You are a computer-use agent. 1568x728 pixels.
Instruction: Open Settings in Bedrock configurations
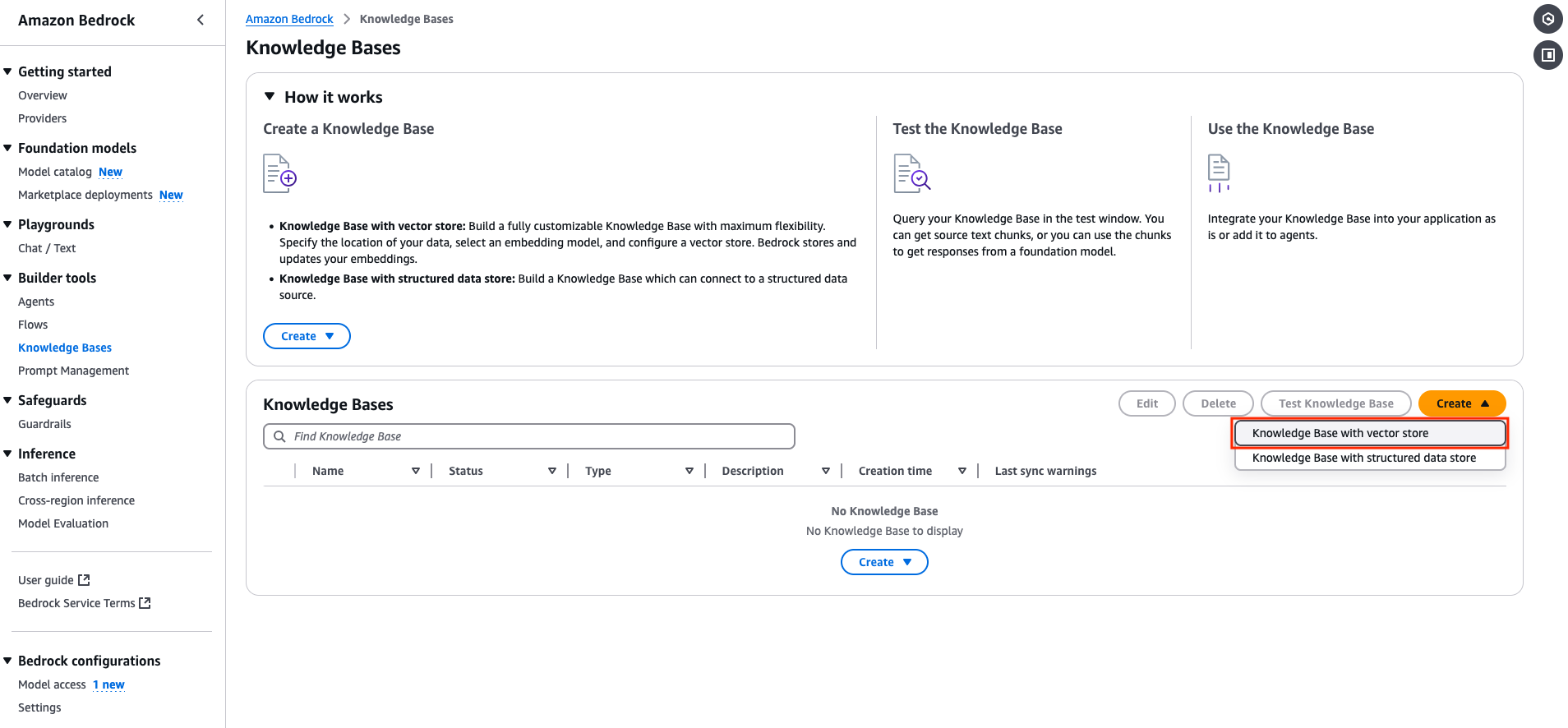click(39, 707)
